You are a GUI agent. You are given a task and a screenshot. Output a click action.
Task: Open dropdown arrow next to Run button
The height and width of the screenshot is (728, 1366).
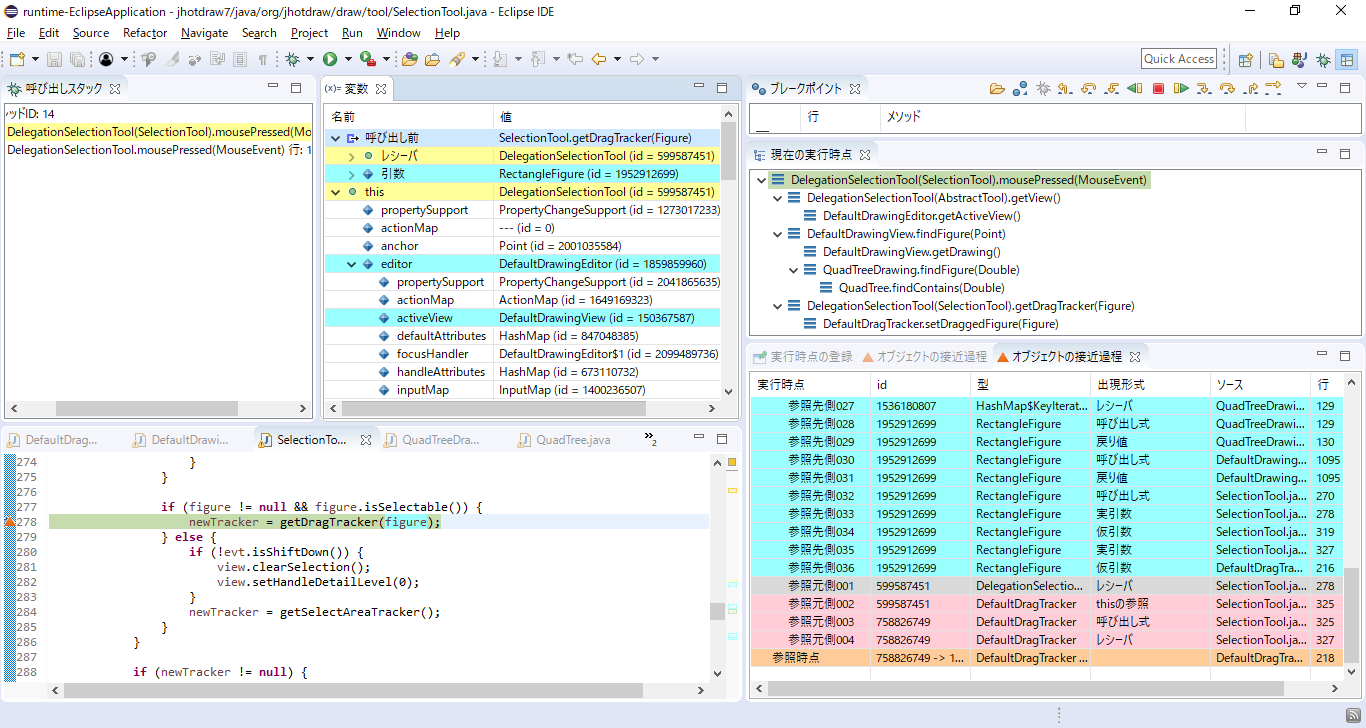(347, 59)
